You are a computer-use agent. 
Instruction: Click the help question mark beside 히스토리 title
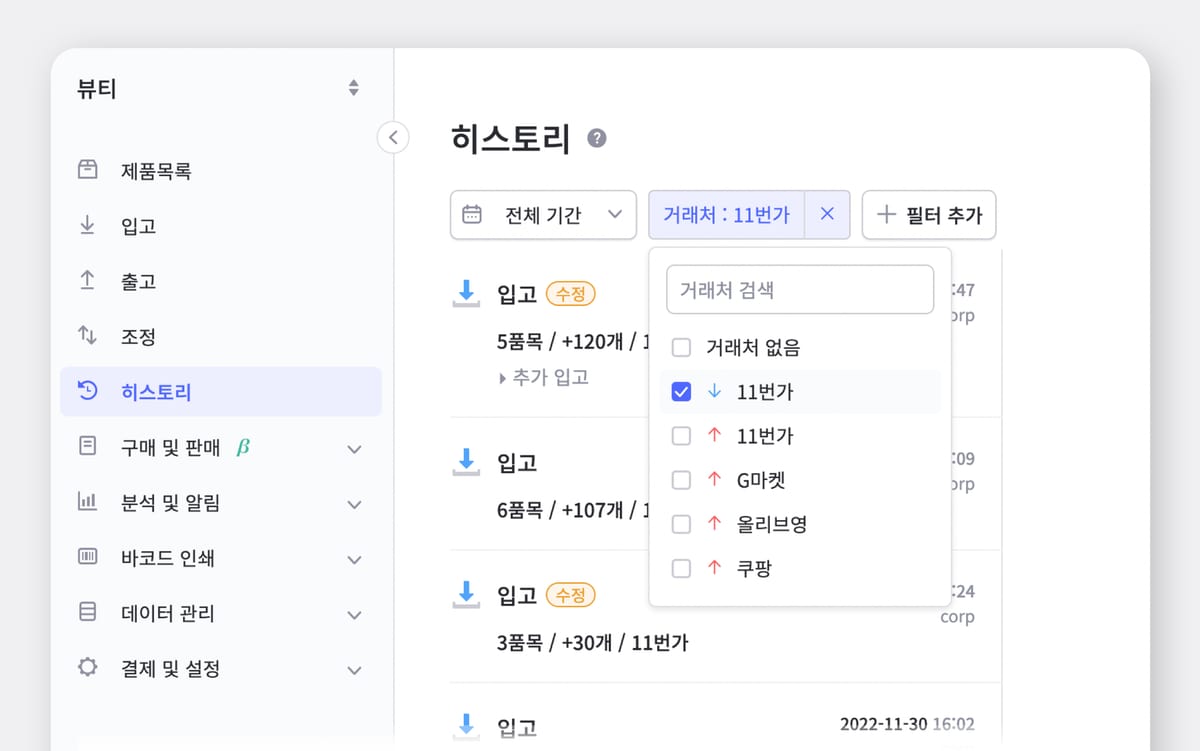[x=597, y=140]
